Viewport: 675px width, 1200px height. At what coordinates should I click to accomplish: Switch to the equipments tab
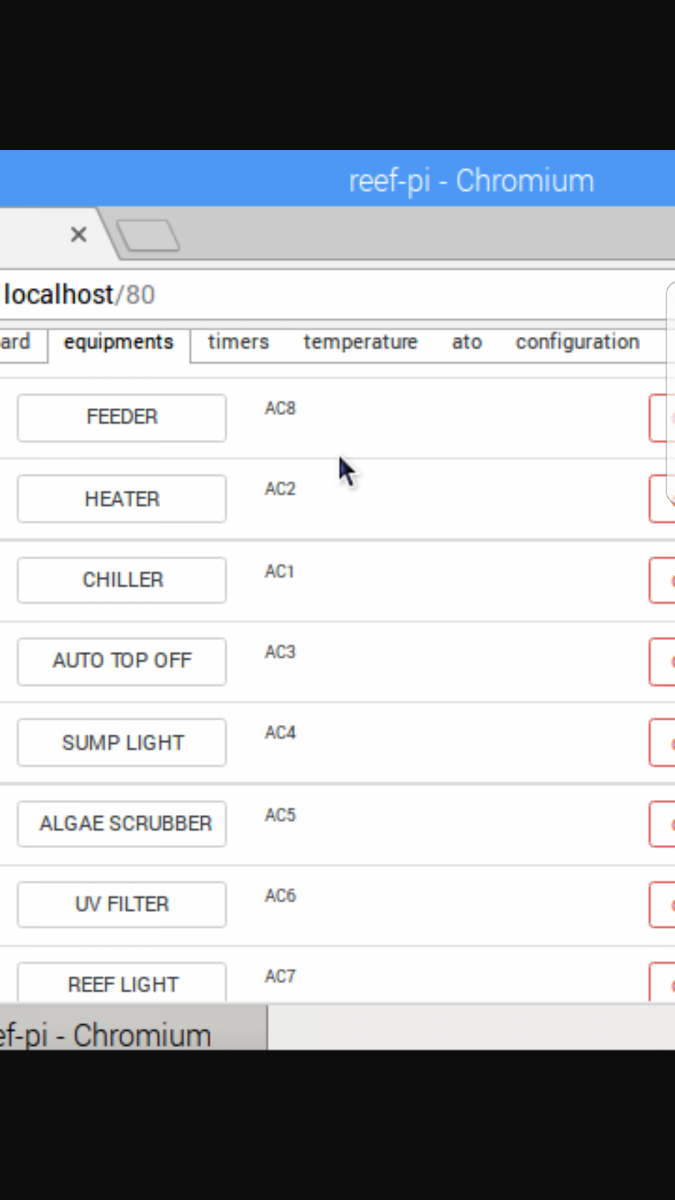119,342
